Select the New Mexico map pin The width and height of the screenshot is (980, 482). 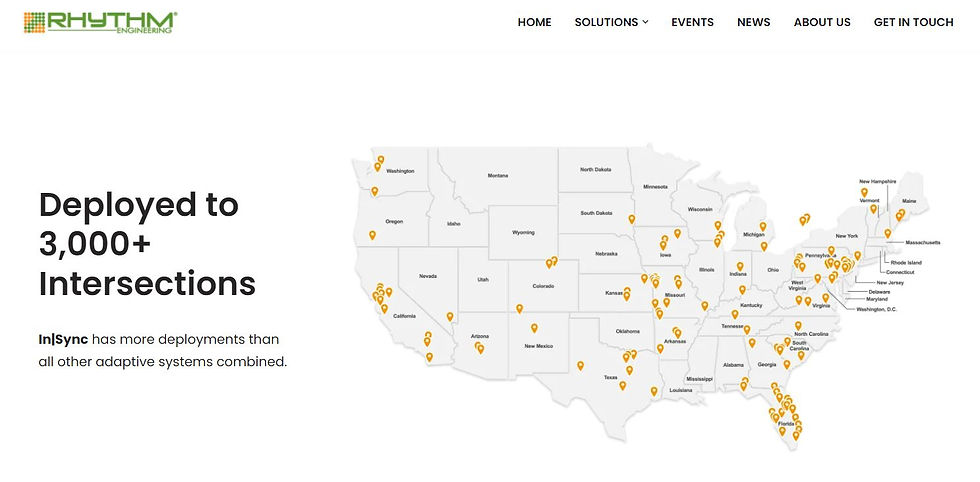pyautogui.click(x=534, y=328)
